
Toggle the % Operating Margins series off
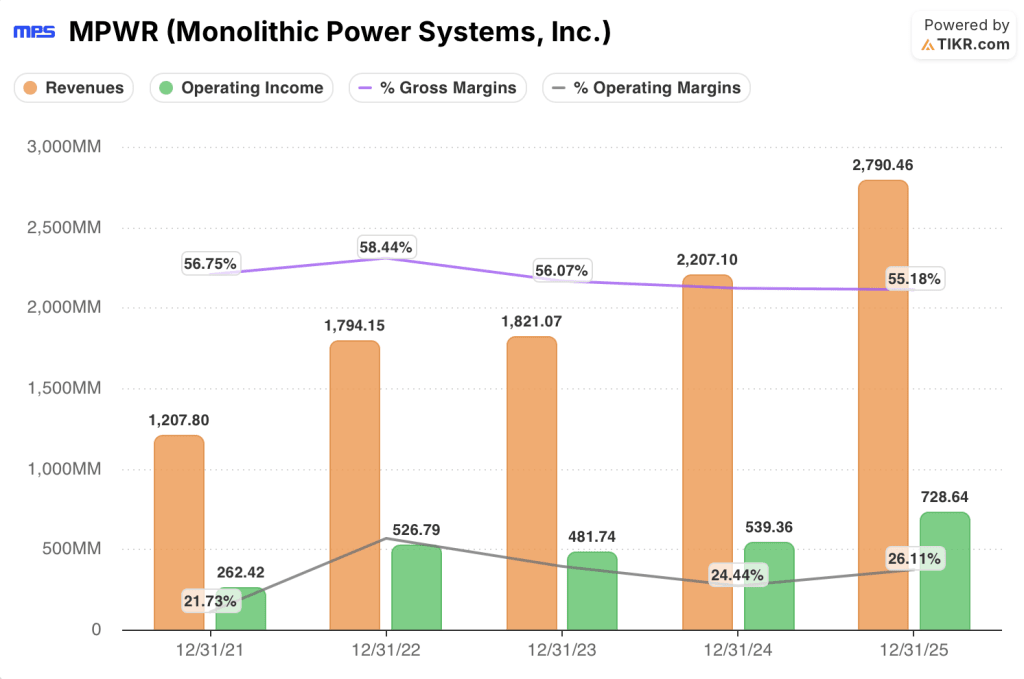[x=645, y=88]
